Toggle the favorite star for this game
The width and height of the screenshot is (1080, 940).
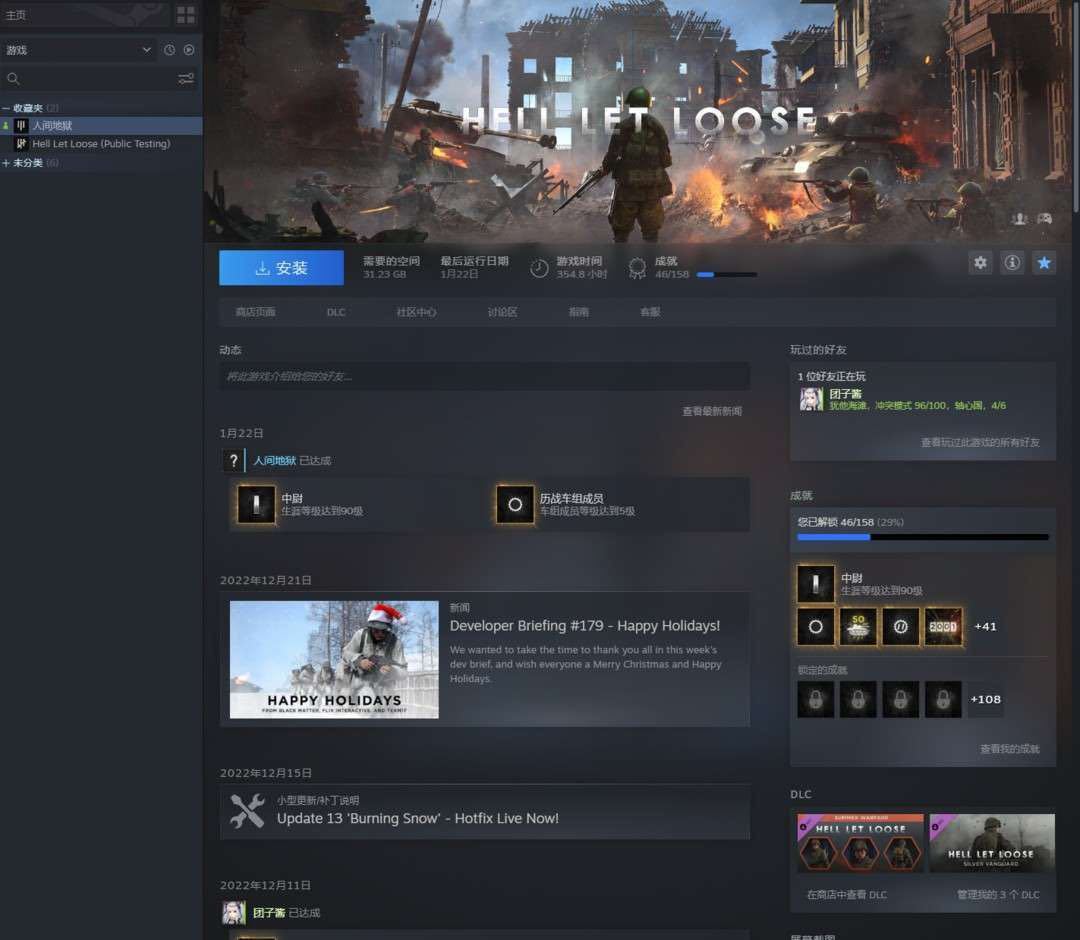[1044, 263]
